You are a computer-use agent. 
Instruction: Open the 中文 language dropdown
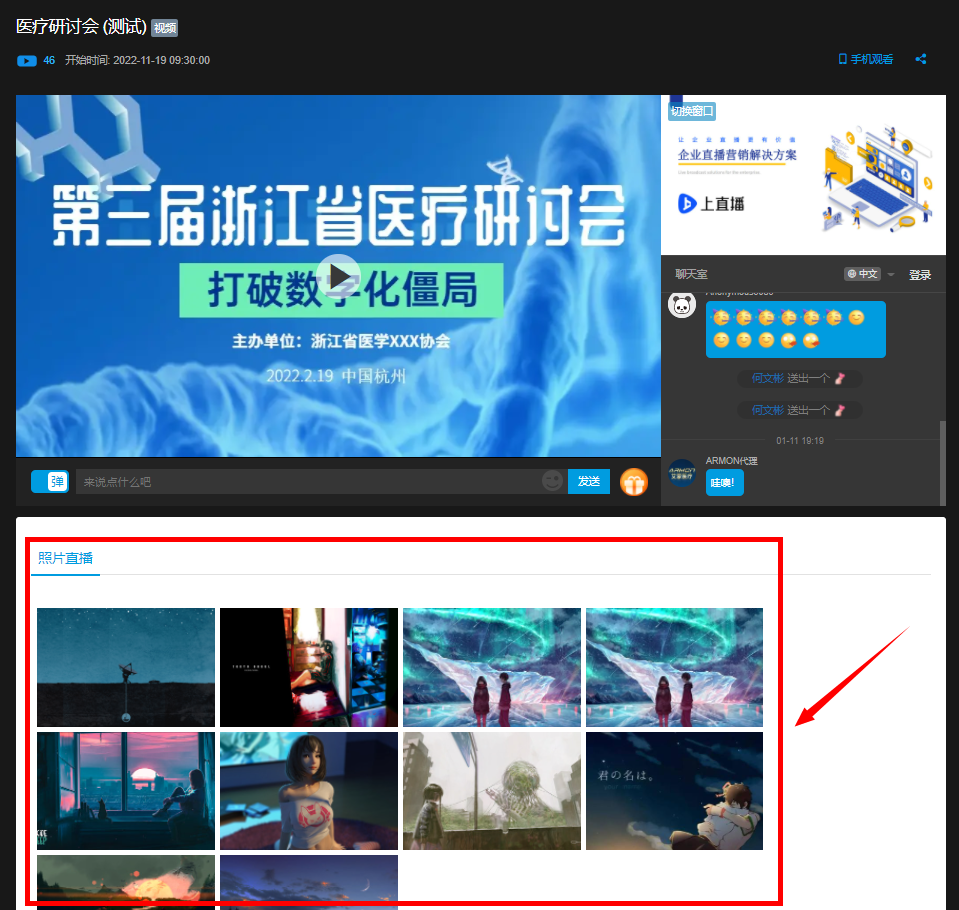point(868,274)
